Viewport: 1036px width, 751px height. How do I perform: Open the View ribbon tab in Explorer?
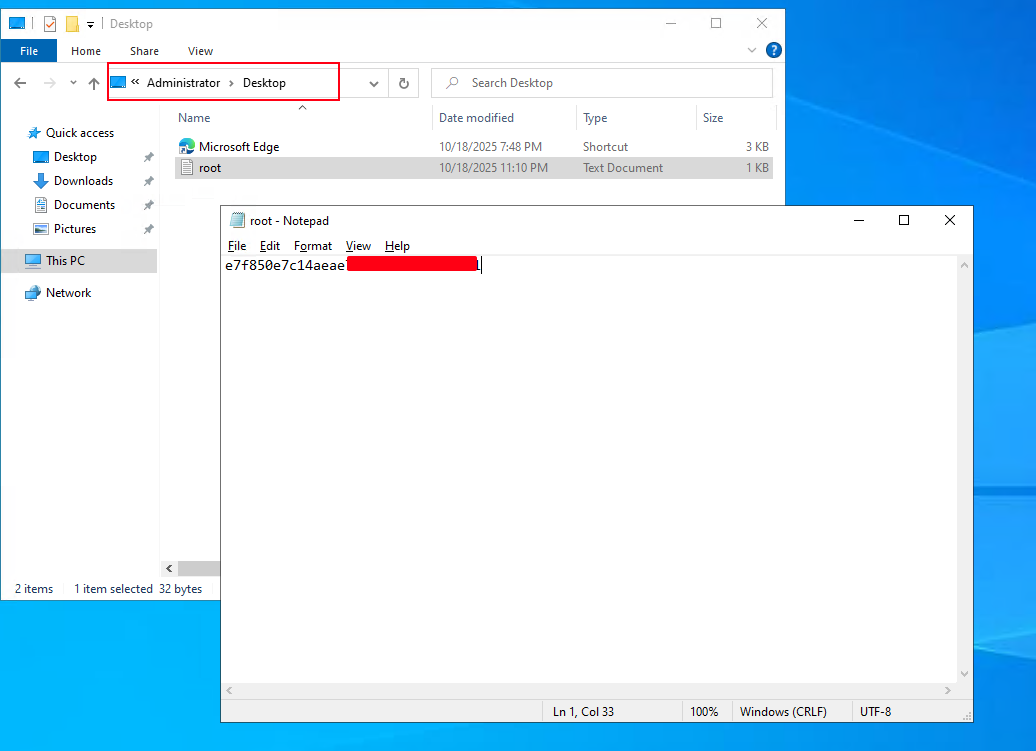pyautogui.click(x=200, y=51)
